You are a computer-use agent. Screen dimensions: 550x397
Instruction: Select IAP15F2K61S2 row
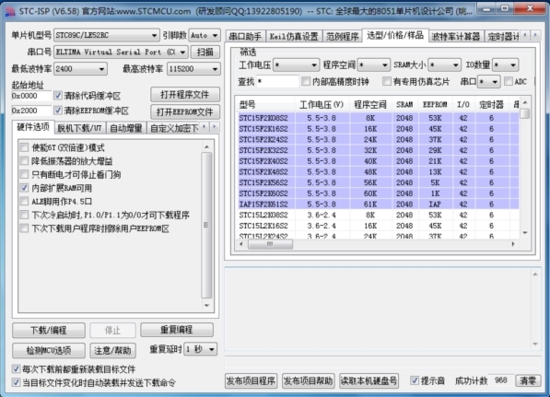click(377, 204)
